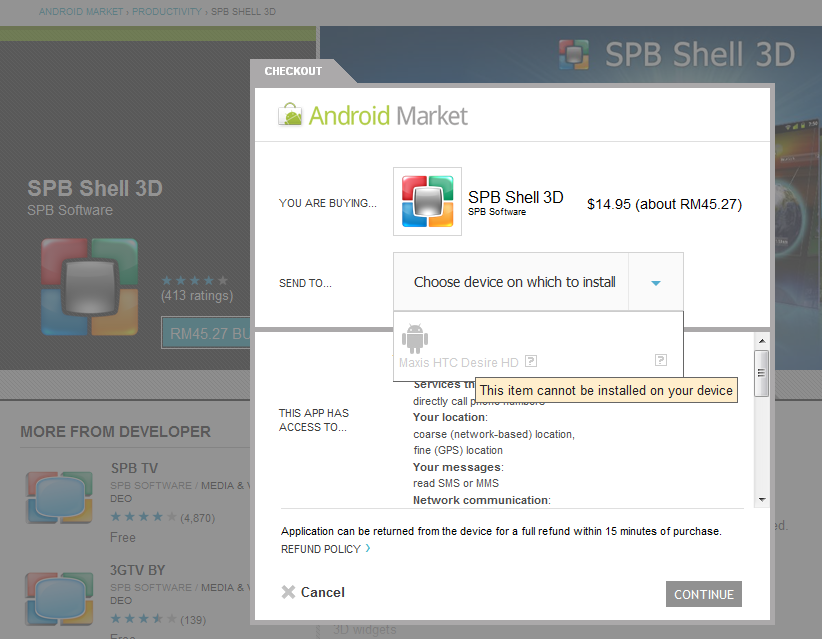Open the Refund Policy link
This screenshot has width=822, height=639.
[x=321, y=549]
